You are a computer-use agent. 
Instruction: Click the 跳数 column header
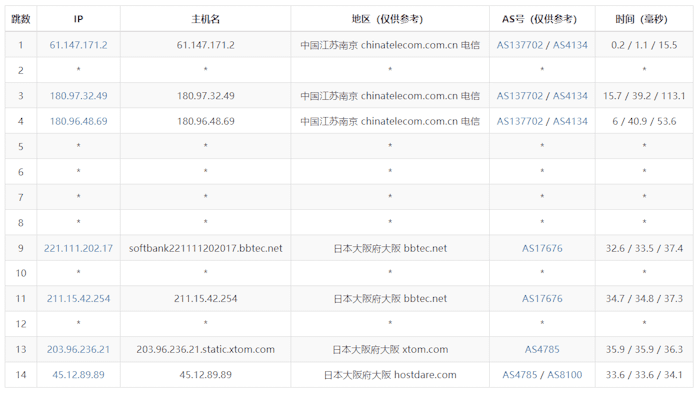(21, 19)
